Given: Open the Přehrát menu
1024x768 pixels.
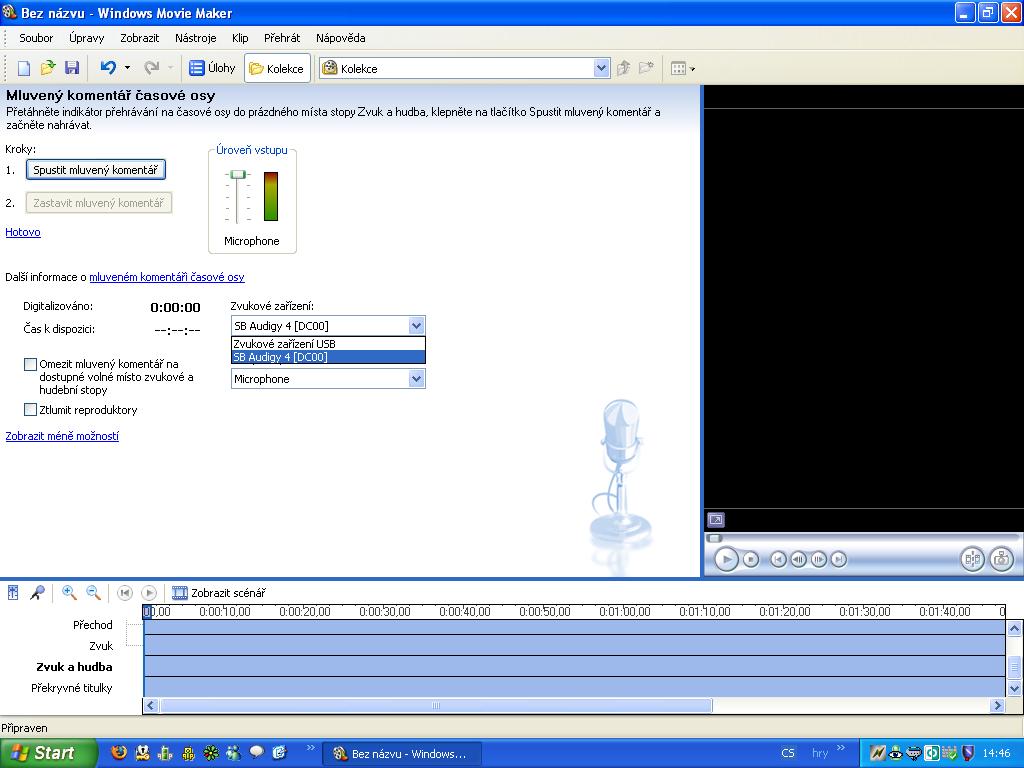Looking at the screenshot, I should point(282,38).
